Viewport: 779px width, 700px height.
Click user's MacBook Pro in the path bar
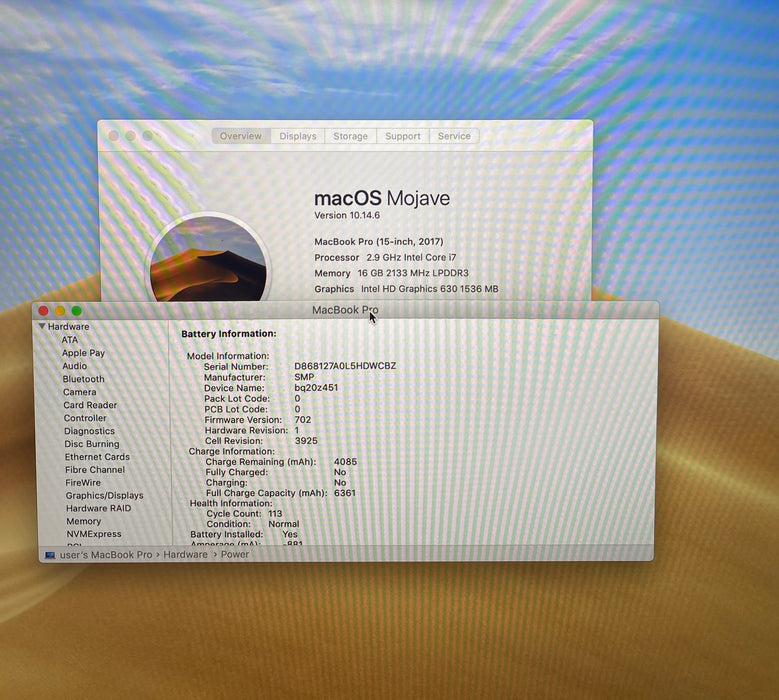(106, 554)
